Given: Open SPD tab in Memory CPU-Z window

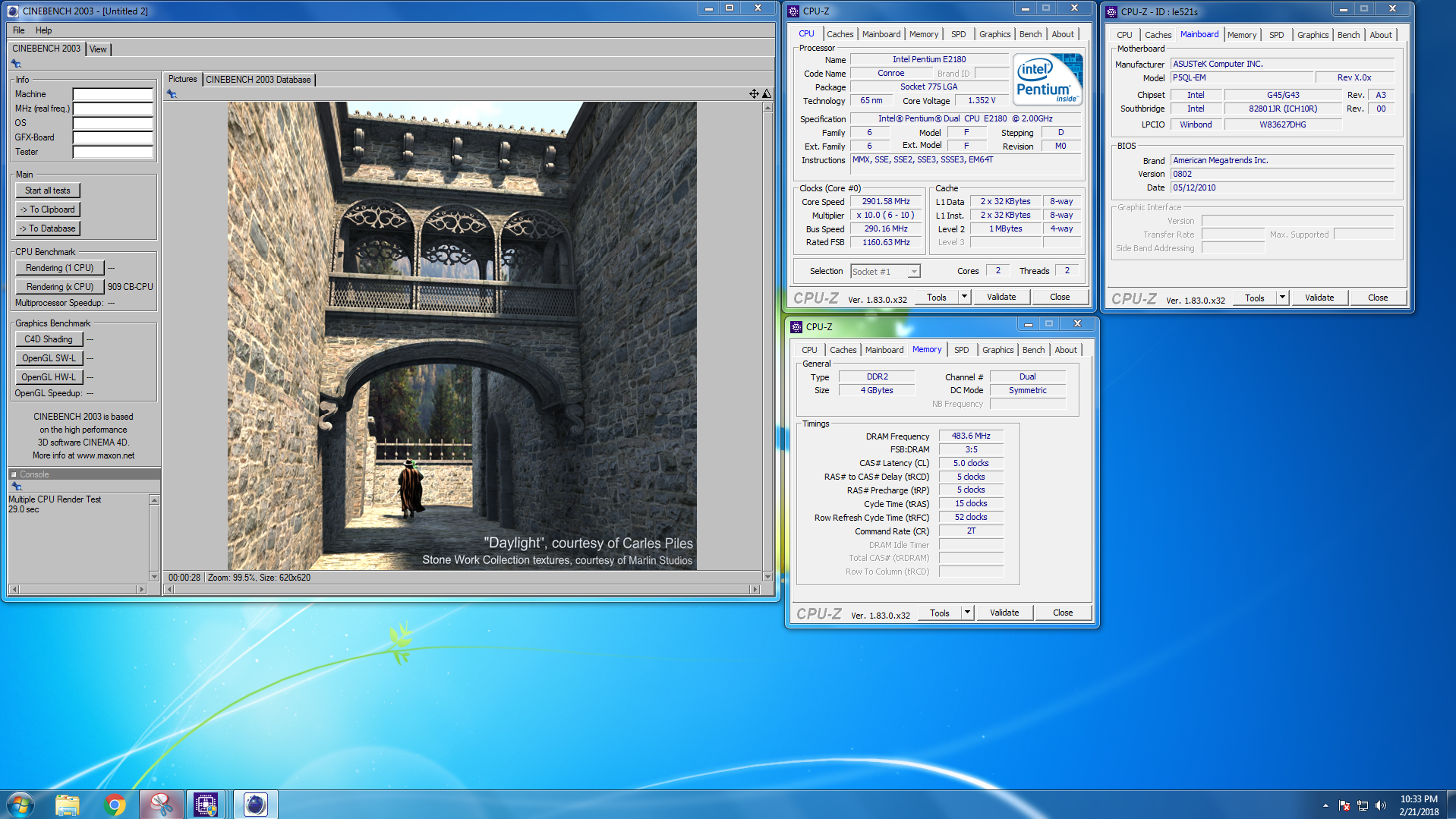Looking at the screenshot, I should click(961, 350).
